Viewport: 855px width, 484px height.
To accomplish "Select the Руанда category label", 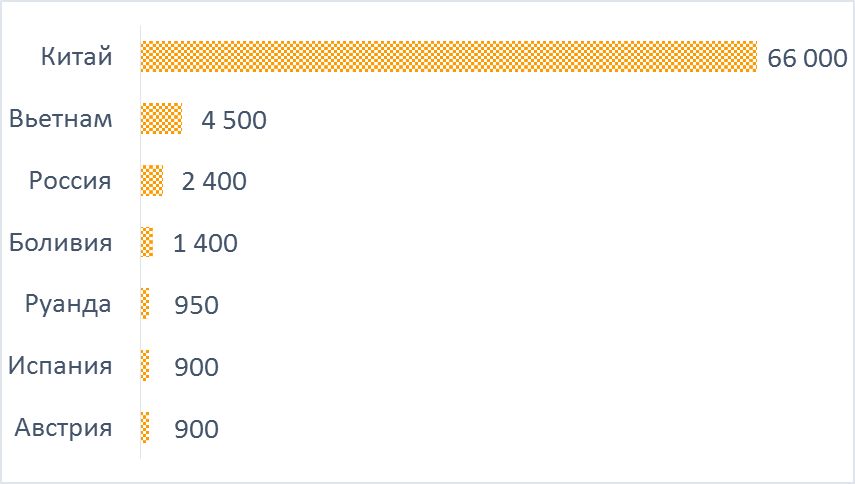I will pos(68,305).
